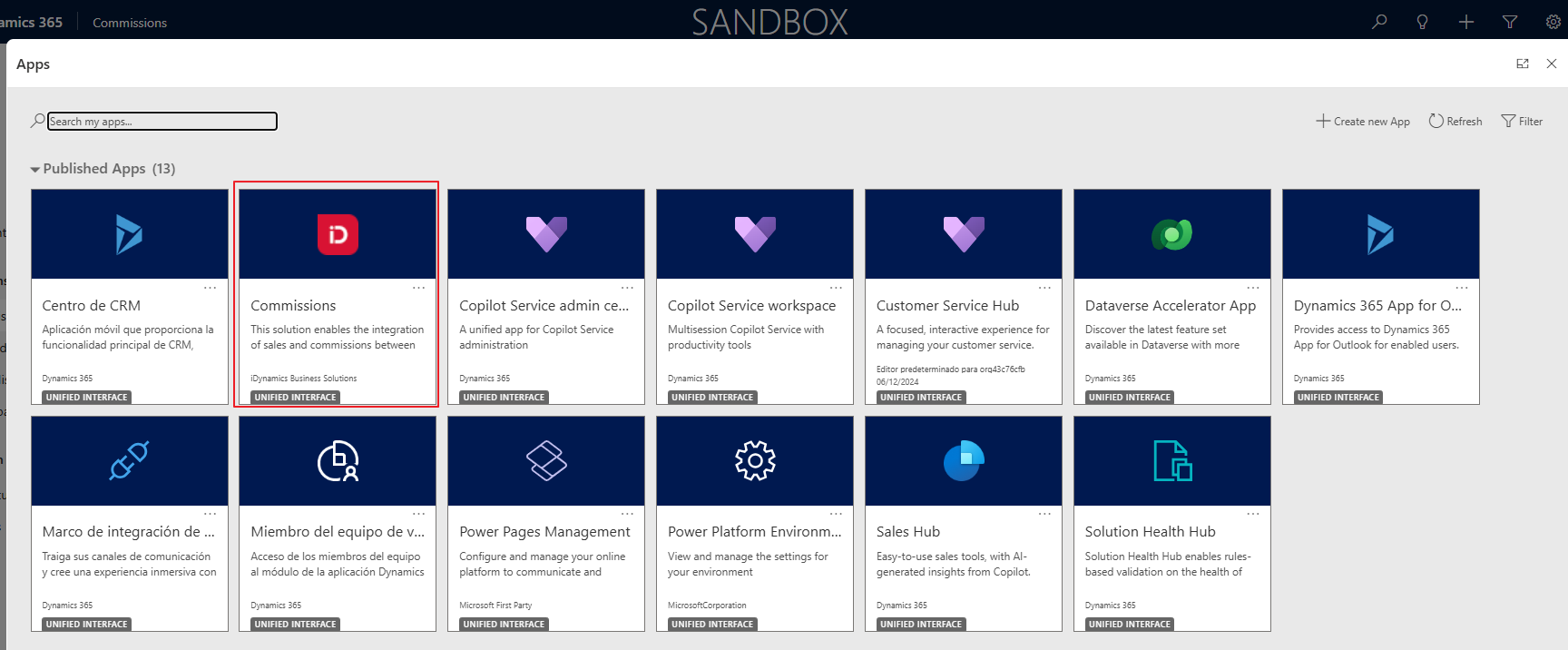Click the plus quick create icon

(x=1466, y=21)
